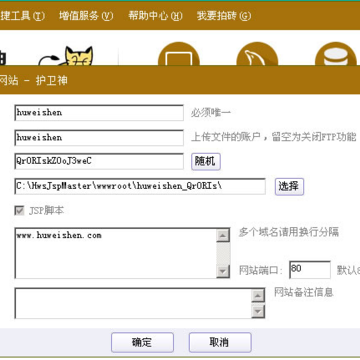Open the 捷工具(T) menu
Image resolution: width=360 pixels, height=360 pixels.
[22, 16]
